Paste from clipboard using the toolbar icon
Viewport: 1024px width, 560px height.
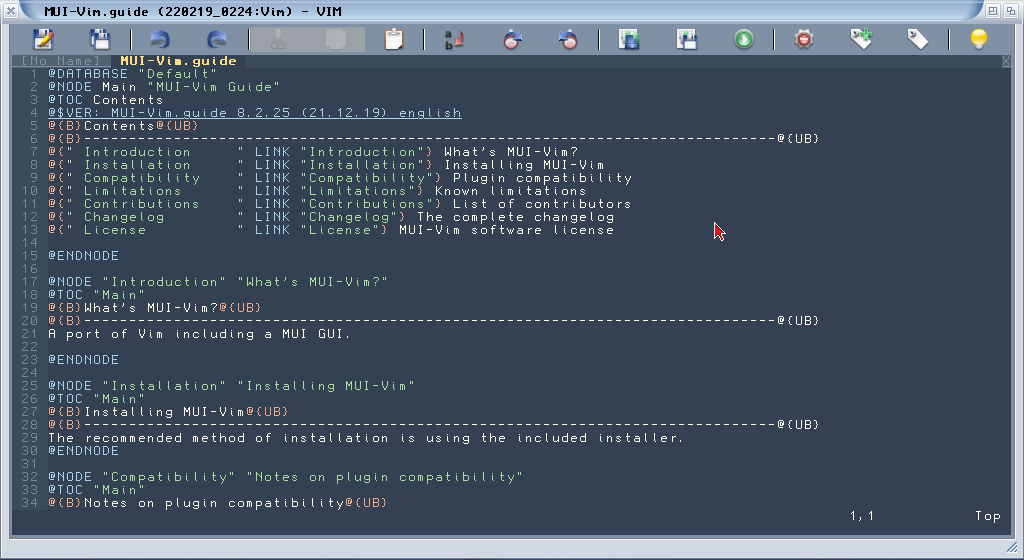(x=394, y=40)
